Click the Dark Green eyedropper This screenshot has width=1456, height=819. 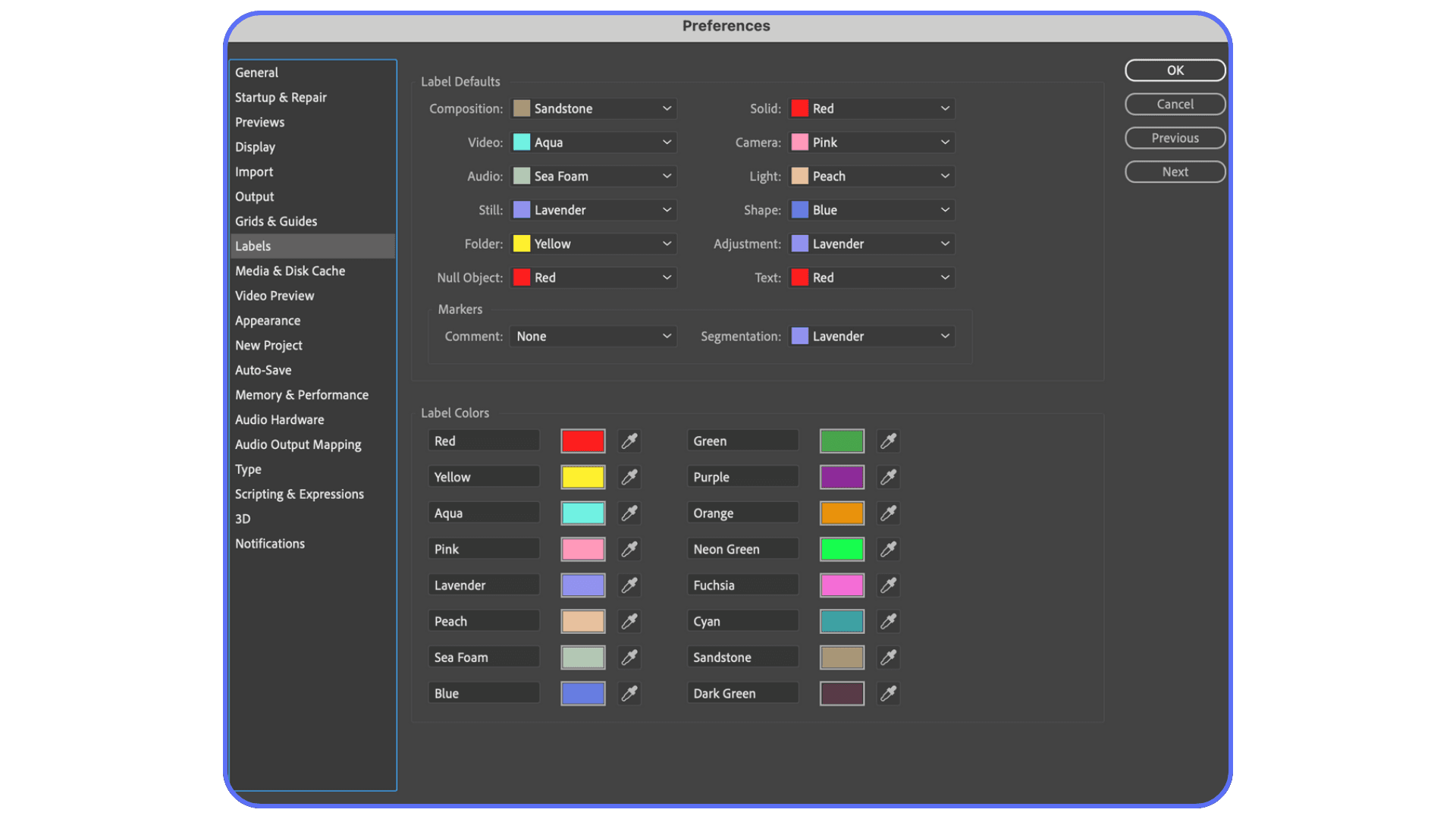888,693
